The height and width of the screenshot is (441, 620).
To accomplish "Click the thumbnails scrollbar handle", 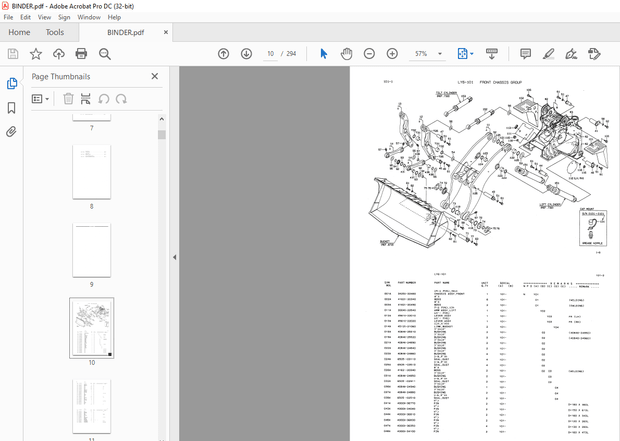I will (161, 134).
